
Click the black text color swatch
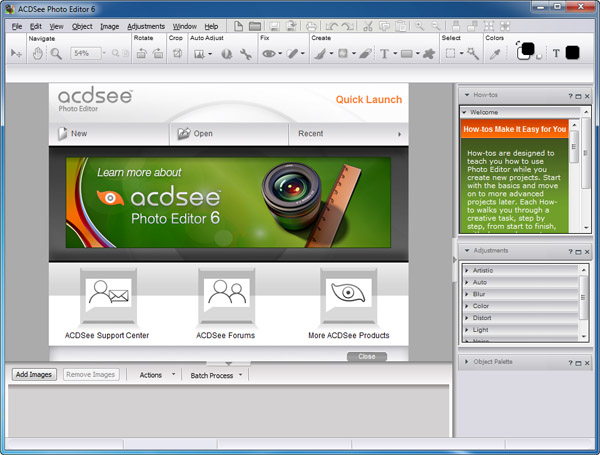pos(572,53)
